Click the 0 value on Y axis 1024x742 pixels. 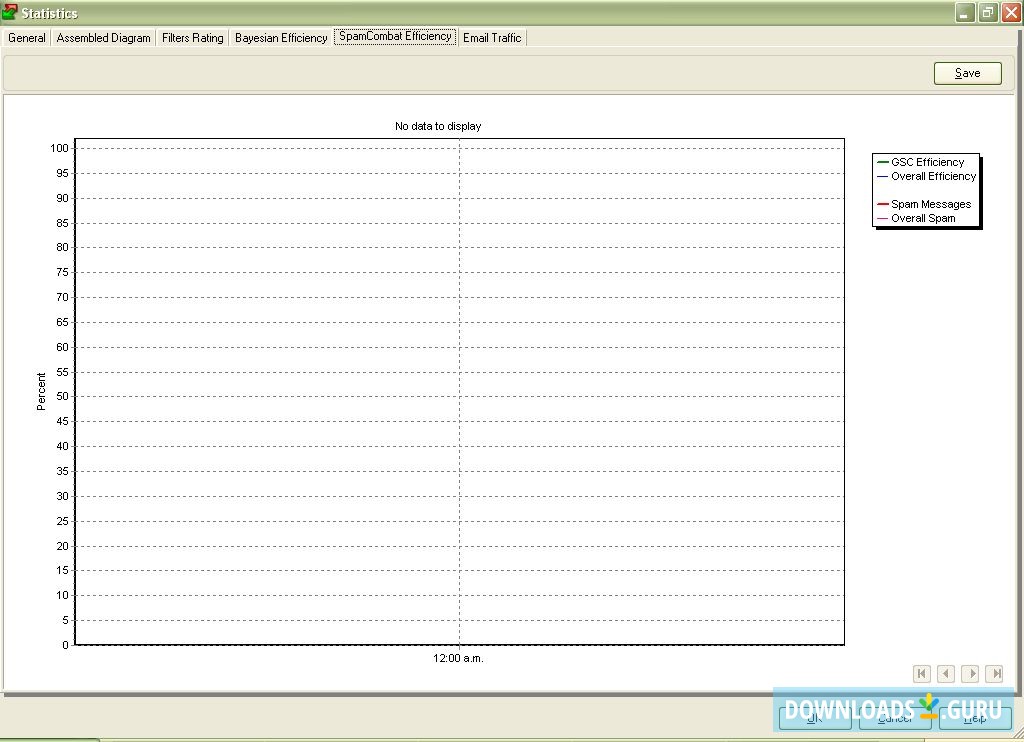pos(65,645)
